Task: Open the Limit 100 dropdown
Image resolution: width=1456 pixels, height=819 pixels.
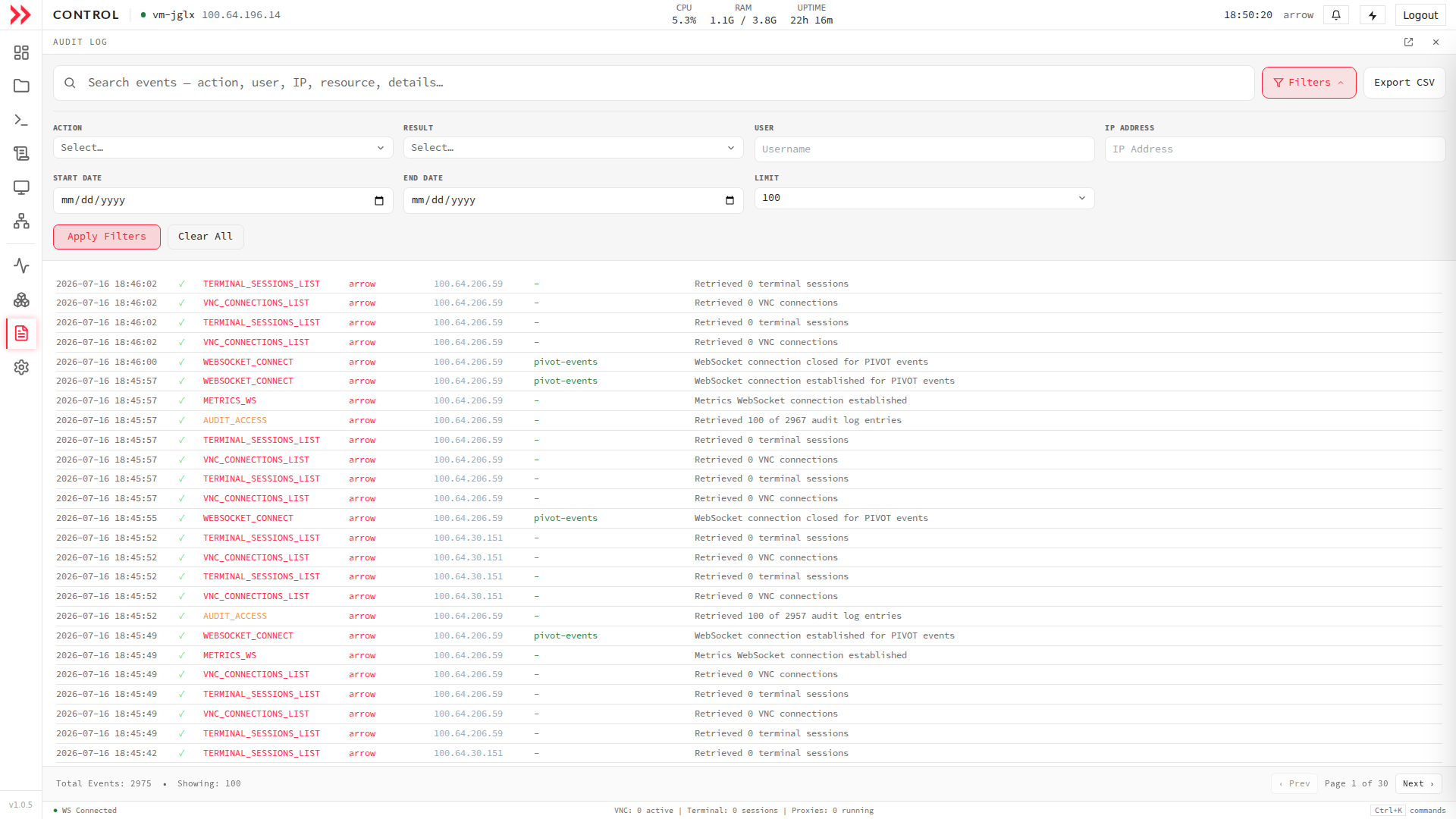Action: (x=924, y=198)
